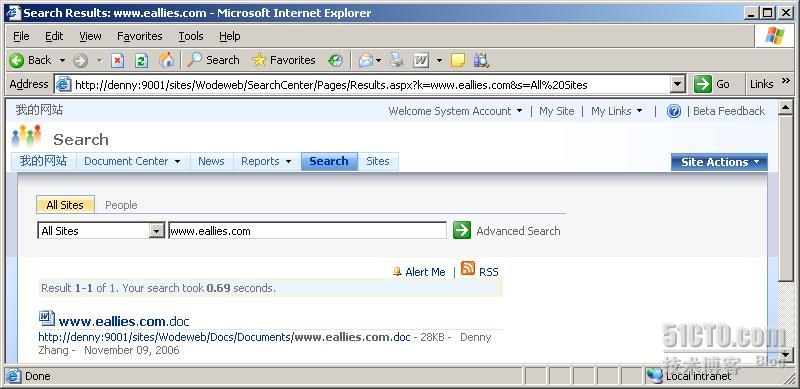Open the Forward button dropdown arrow
This screenshot has height=389, width=800.
tap(99, 61)
